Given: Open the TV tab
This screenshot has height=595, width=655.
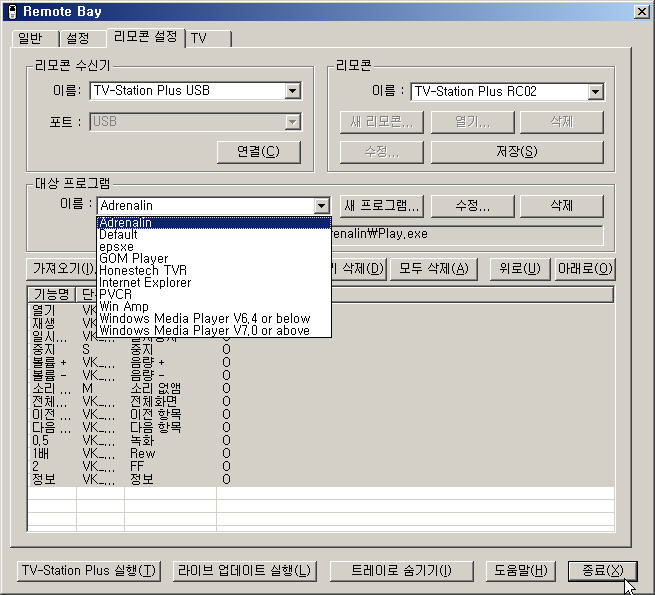Looking at the screenshot, I should coord(208,38).
